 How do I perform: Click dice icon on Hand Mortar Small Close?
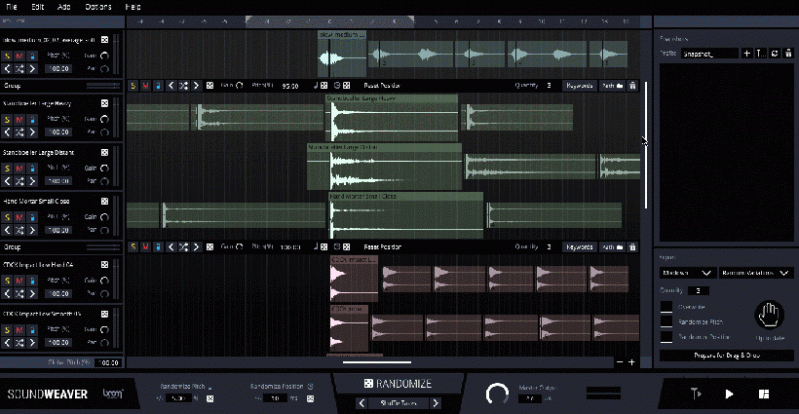[x=104, y=201]
